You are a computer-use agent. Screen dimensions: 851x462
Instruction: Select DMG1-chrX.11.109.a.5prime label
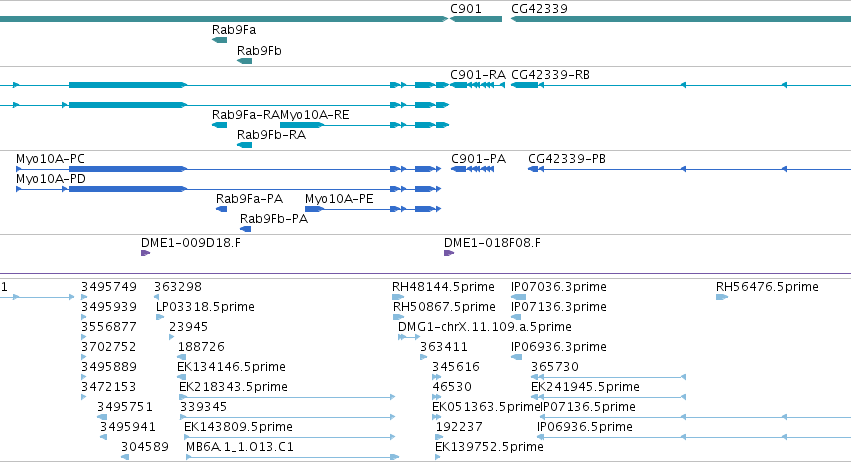(485, 327)
